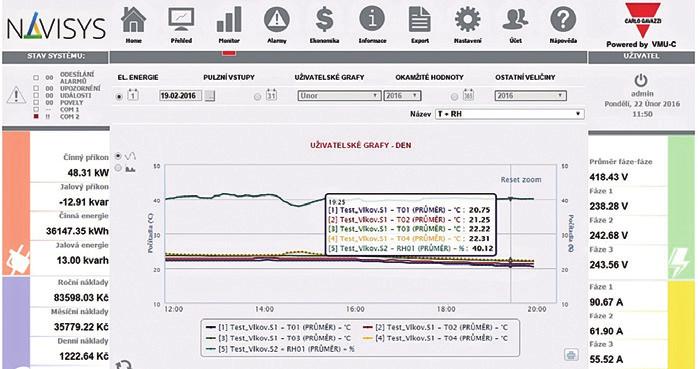Switch to the EL. ENERGIE tab
Viewport: 698px width, 369px height.
point(138,77)
